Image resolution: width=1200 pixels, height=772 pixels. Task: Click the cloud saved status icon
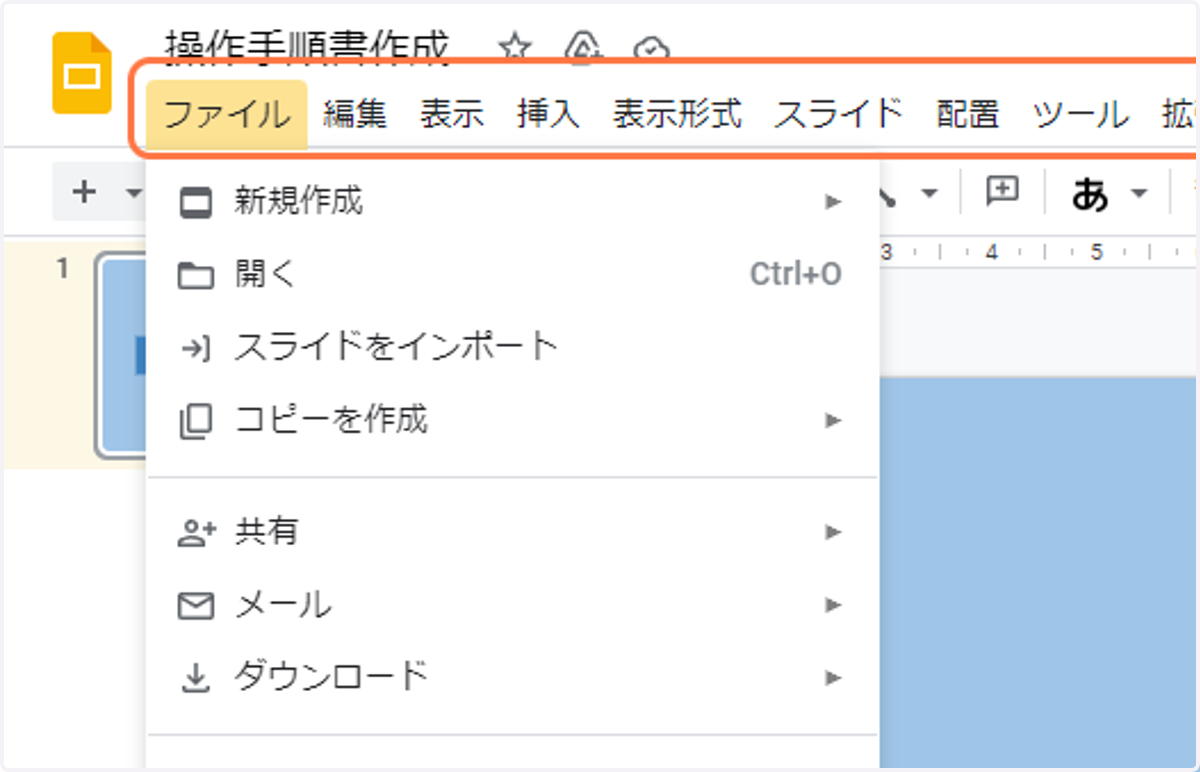[650, 49]
